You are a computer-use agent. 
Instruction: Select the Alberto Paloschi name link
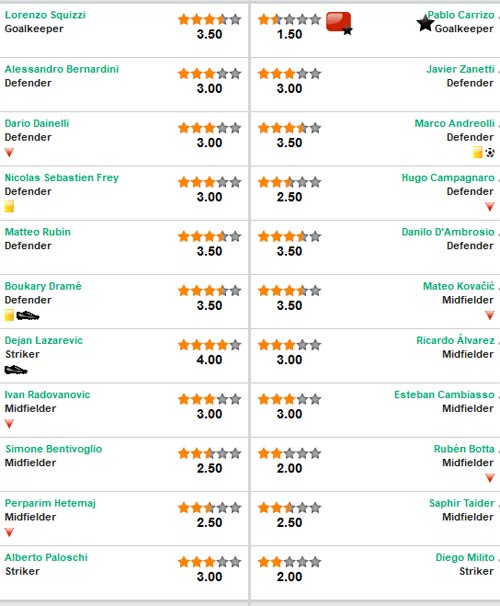46,557
